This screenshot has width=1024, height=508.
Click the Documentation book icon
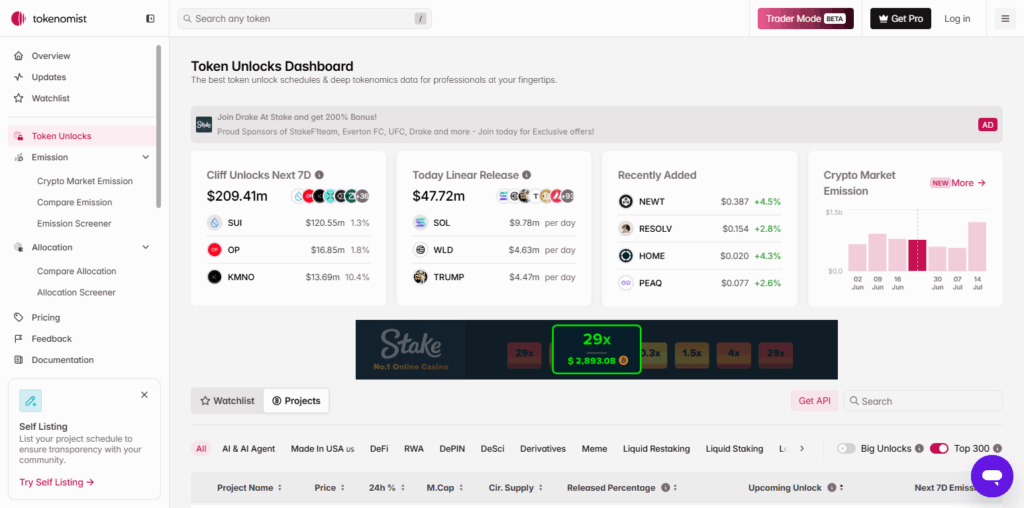click(18, 360)
